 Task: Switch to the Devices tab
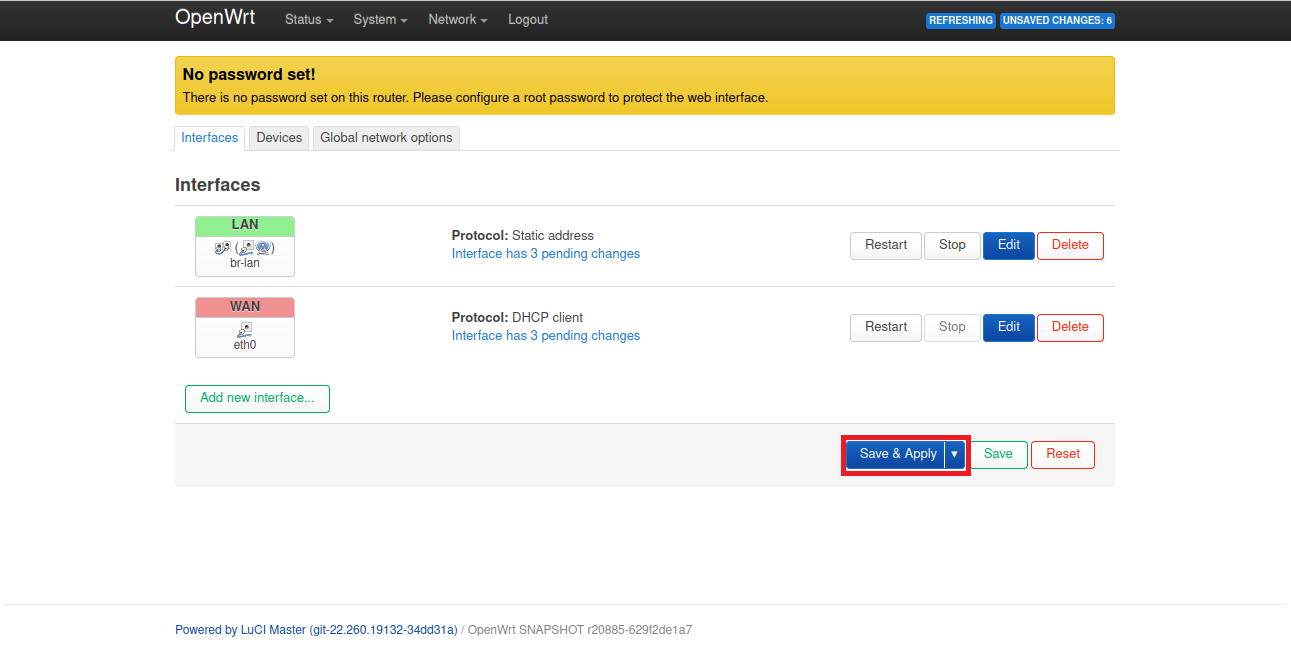tap(279, 138)
